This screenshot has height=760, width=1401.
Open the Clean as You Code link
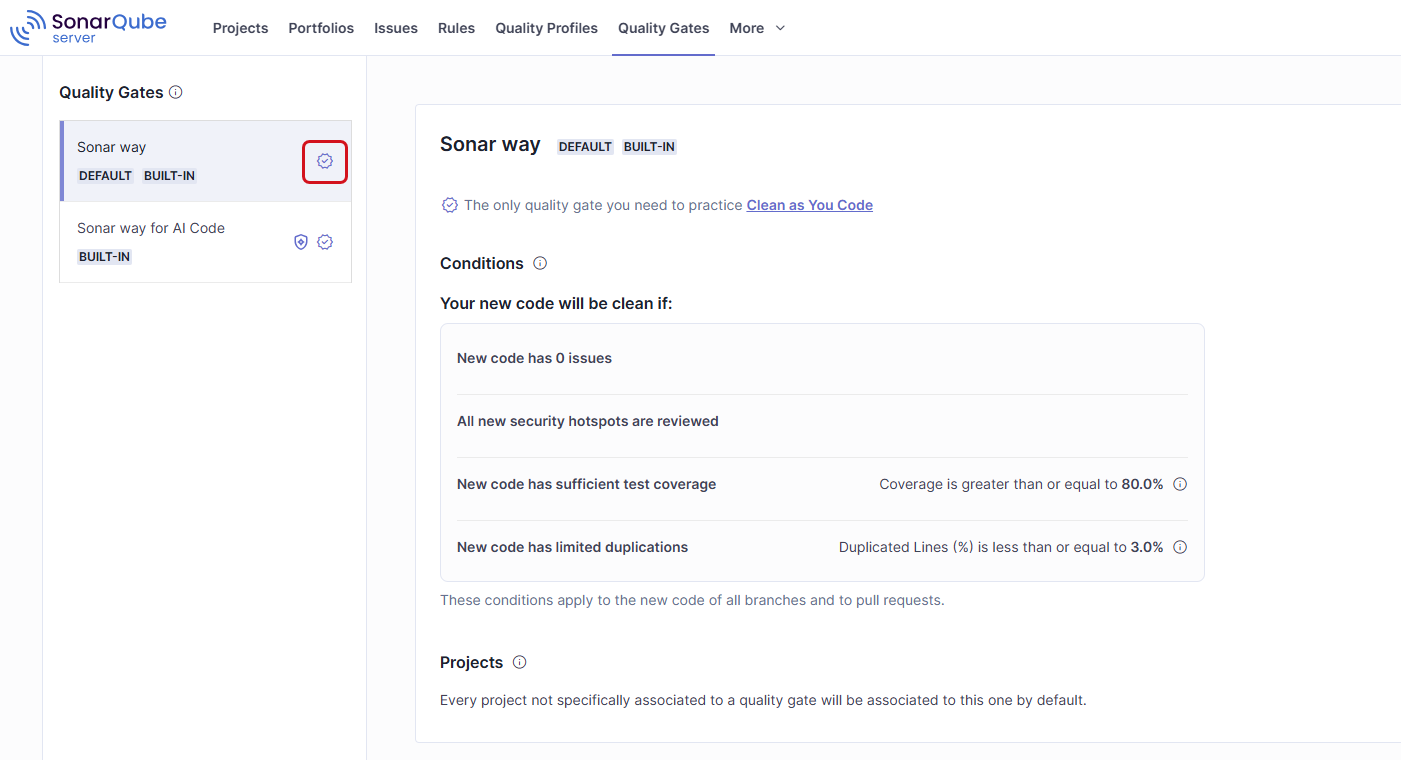pos(809,205)
